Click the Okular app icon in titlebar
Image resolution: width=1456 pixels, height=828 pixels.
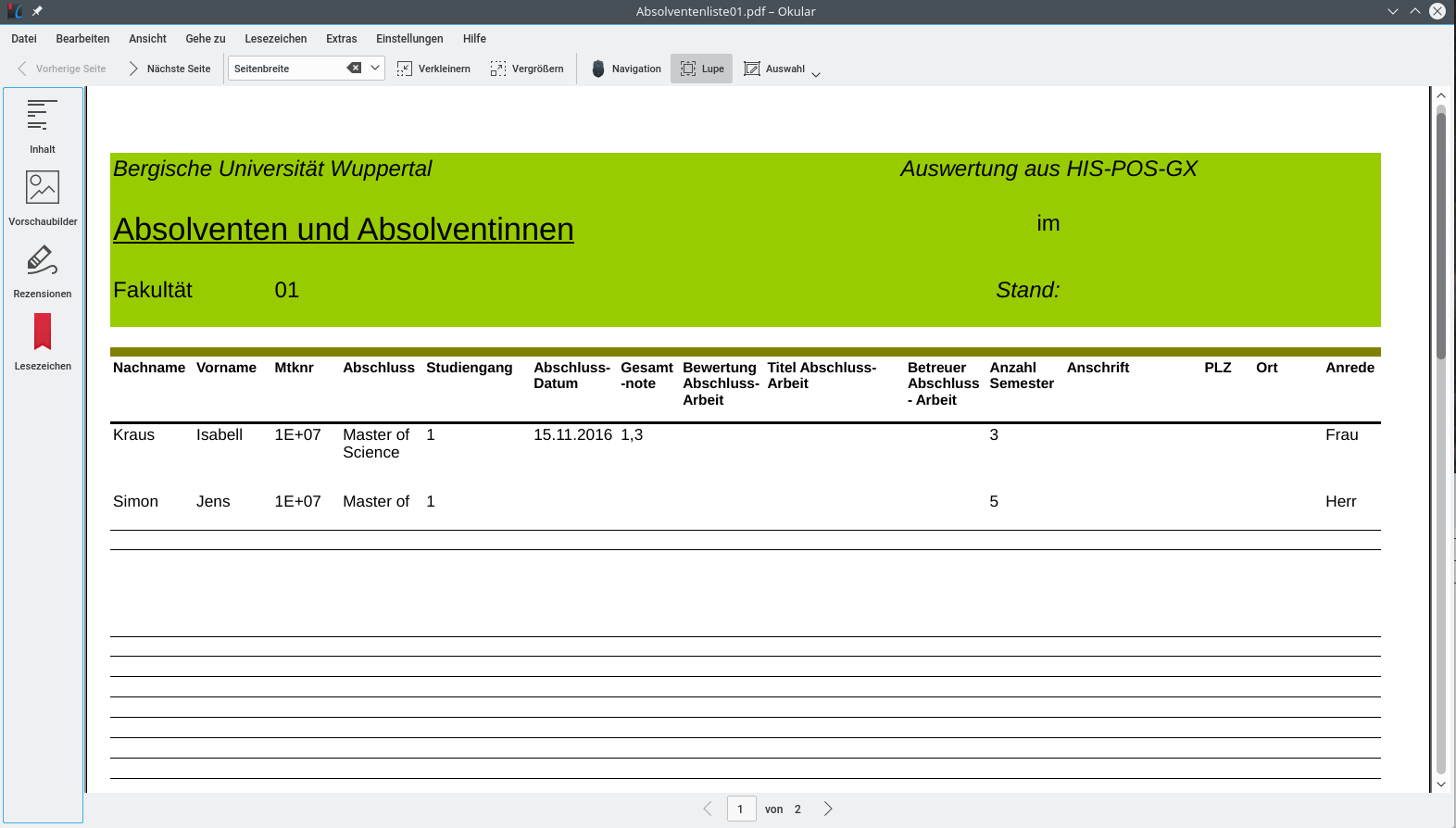point(15,11)
